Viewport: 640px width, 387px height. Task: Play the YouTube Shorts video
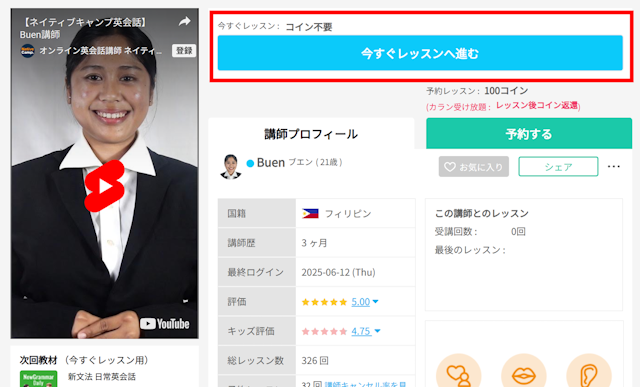(104, 186)
